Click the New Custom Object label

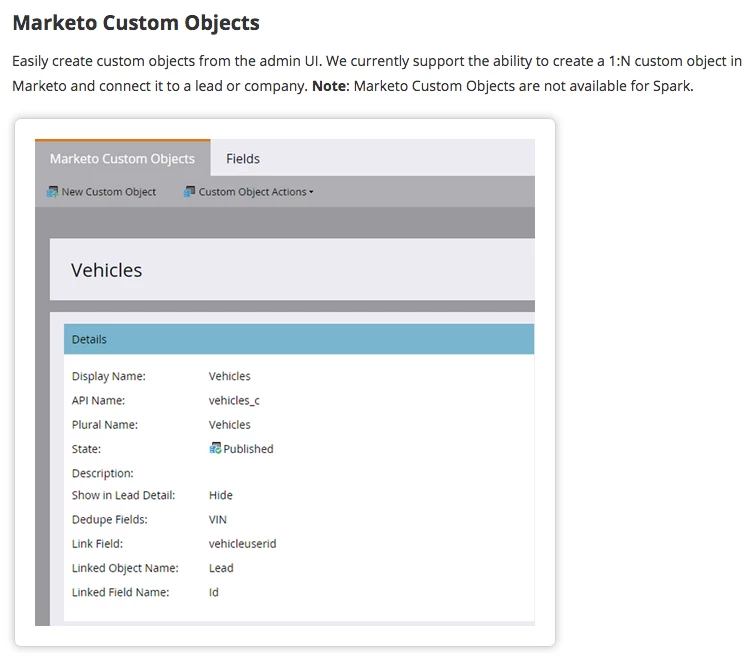pyautogui.click(x=108, y=192)
